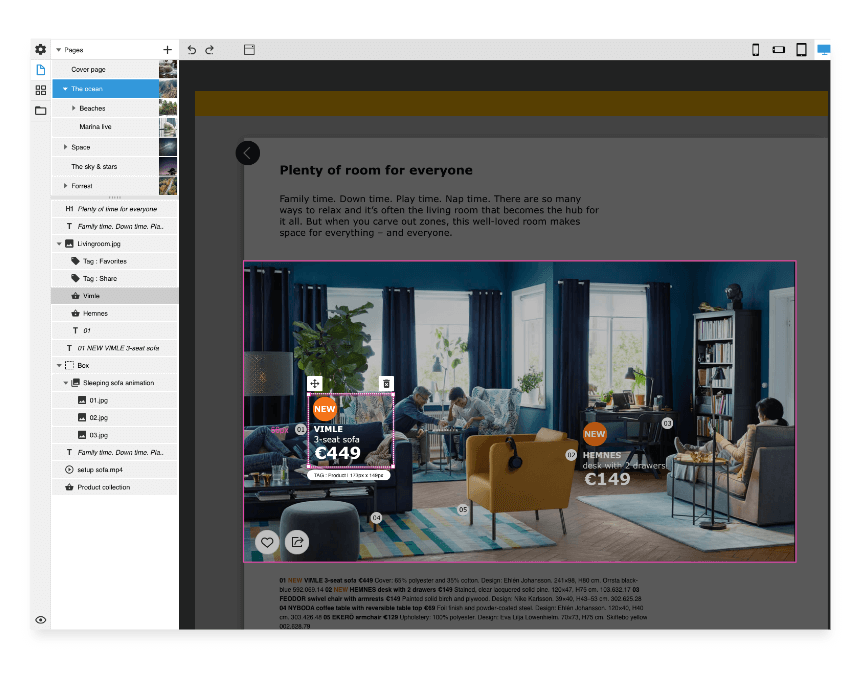Image resolution: width=863 pixels, height=687 pixels.
Task: Click the Hemnes NEW orange badge
Action: 595,434
